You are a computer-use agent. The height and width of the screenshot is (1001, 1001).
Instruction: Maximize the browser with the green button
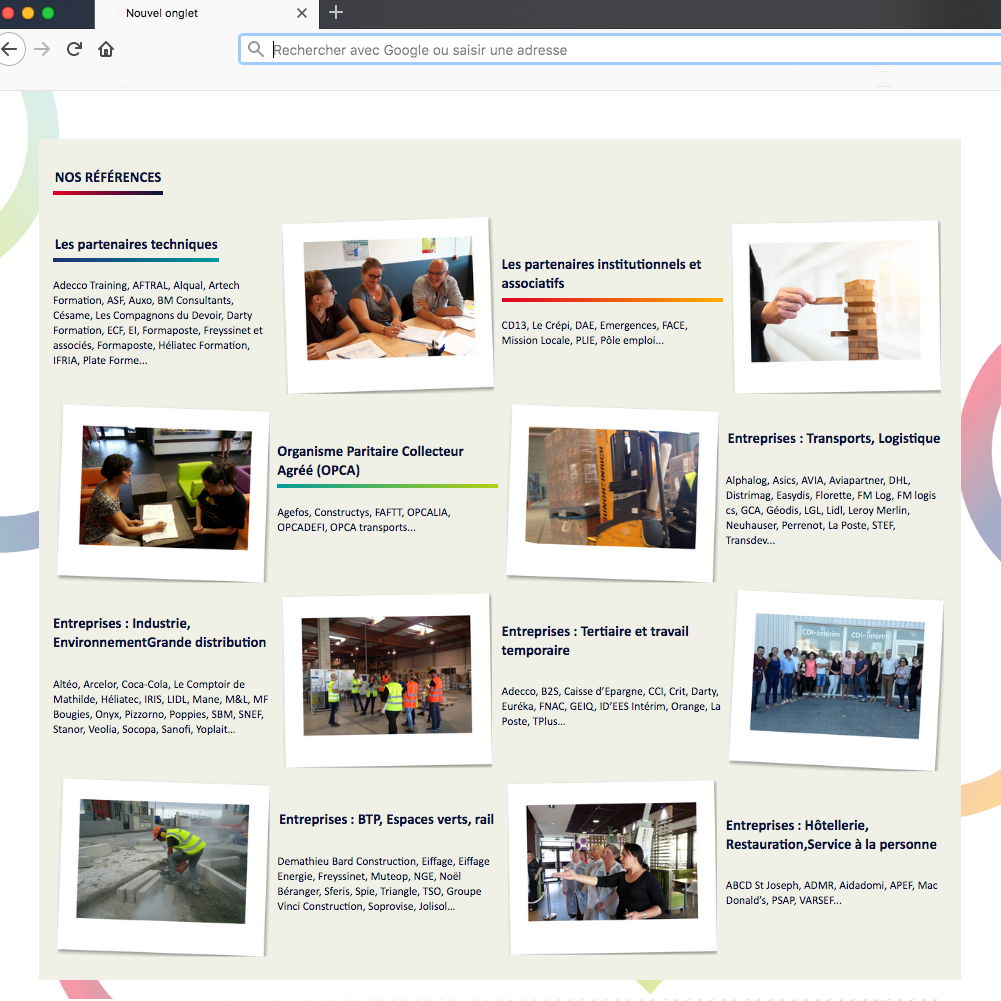coord(48,13)
